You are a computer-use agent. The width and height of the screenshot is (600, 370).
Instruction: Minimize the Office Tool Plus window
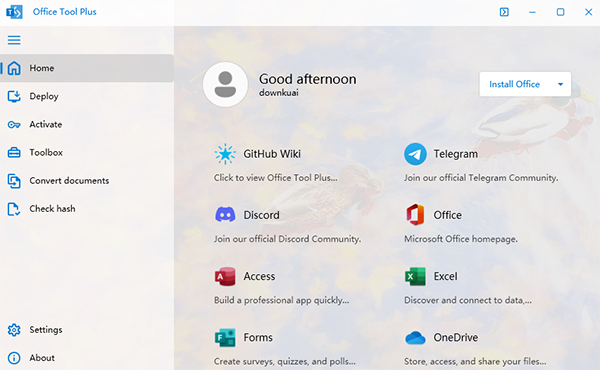pos(532,12)
